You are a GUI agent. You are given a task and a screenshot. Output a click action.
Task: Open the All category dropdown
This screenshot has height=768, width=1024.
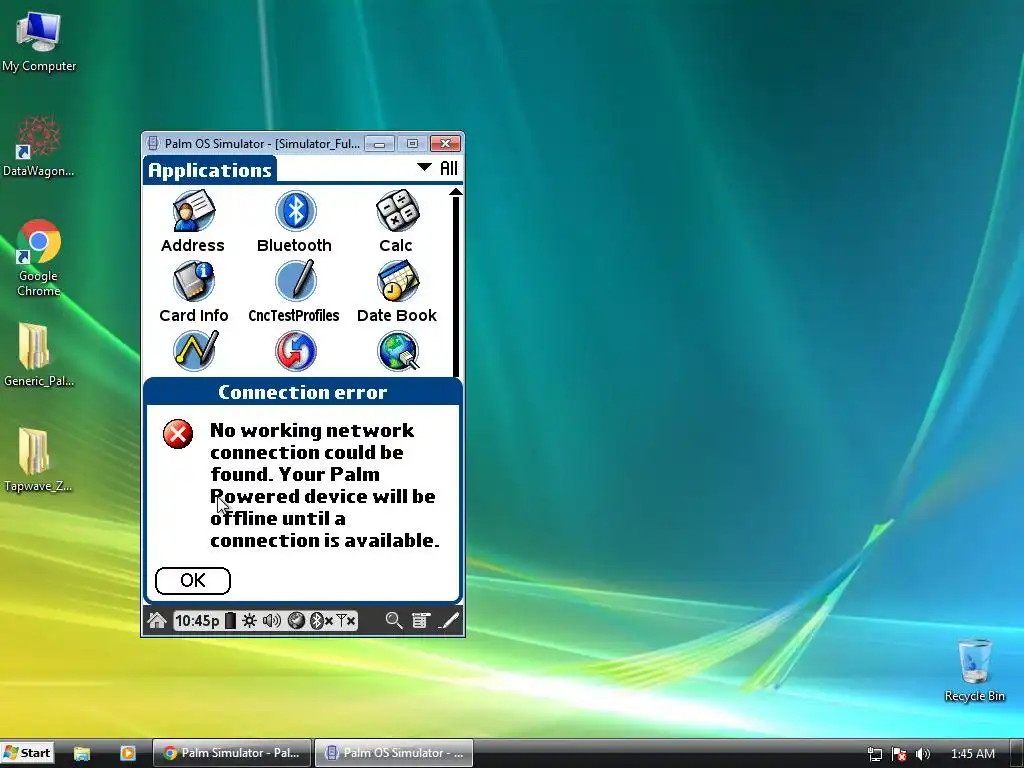point(438,168)
